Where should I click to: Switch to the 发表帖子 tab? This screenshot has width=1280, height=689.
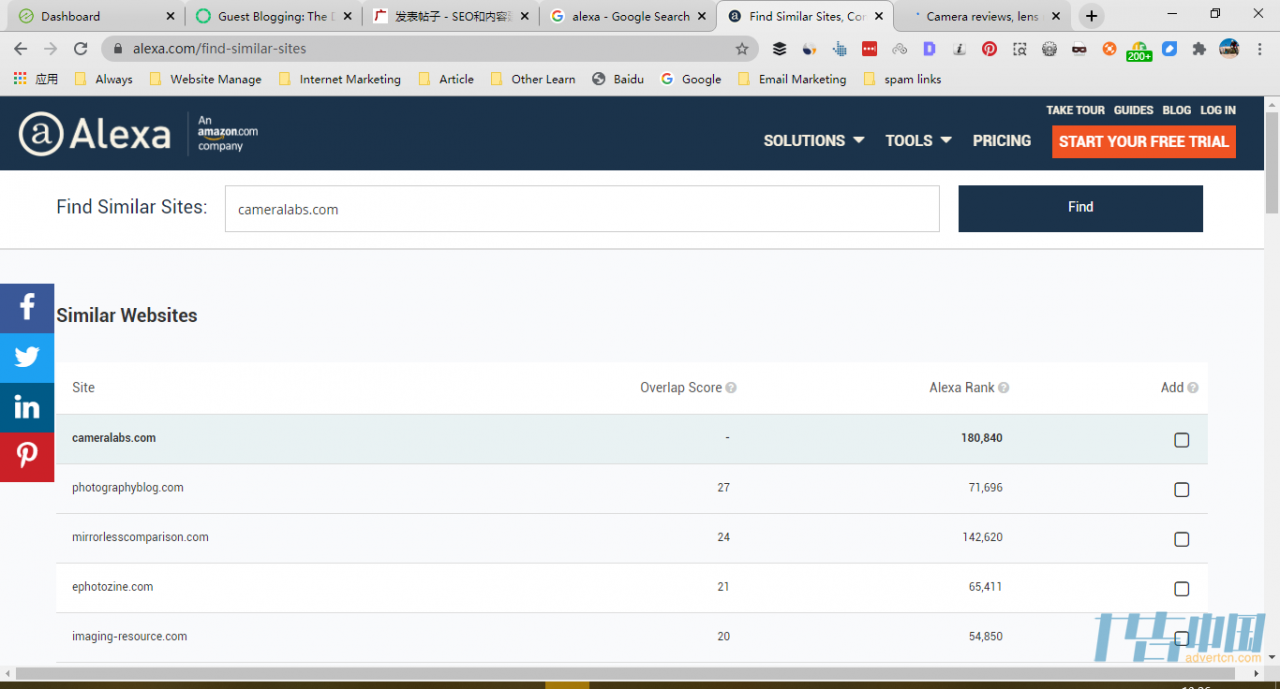(x=451, y=16)
